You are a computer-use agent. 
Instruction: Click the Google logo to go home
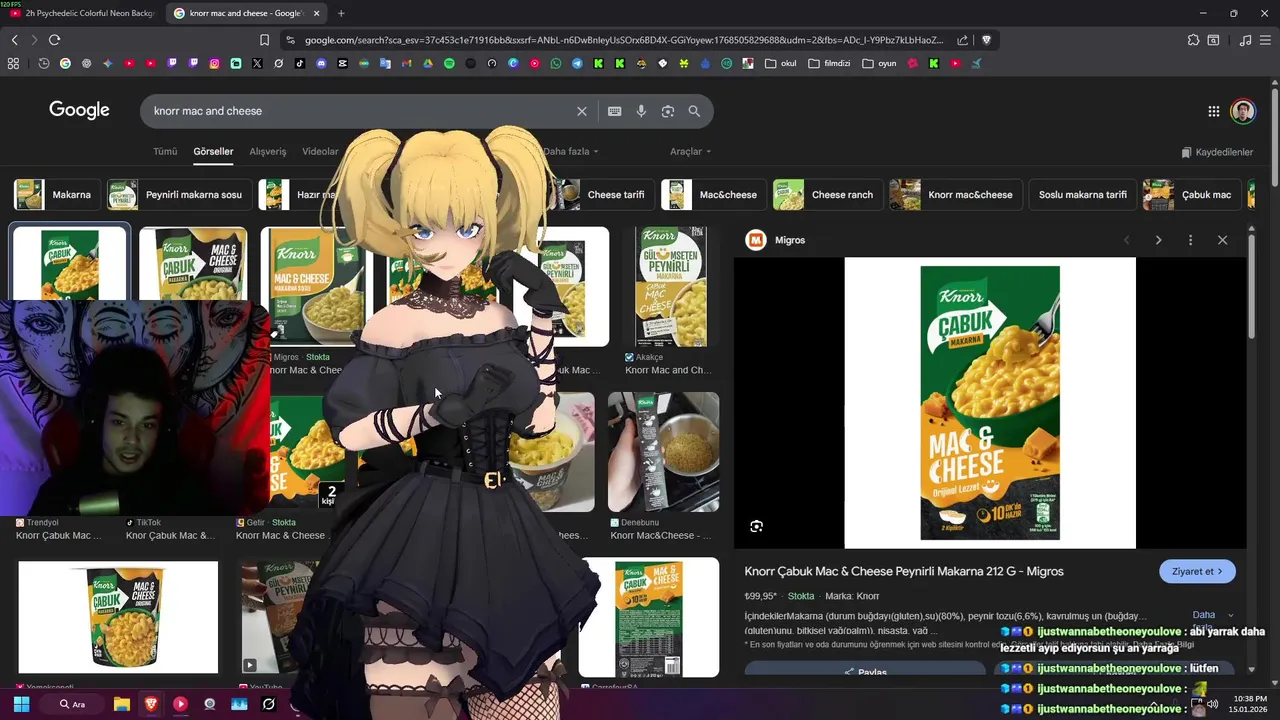pos(79,110)
